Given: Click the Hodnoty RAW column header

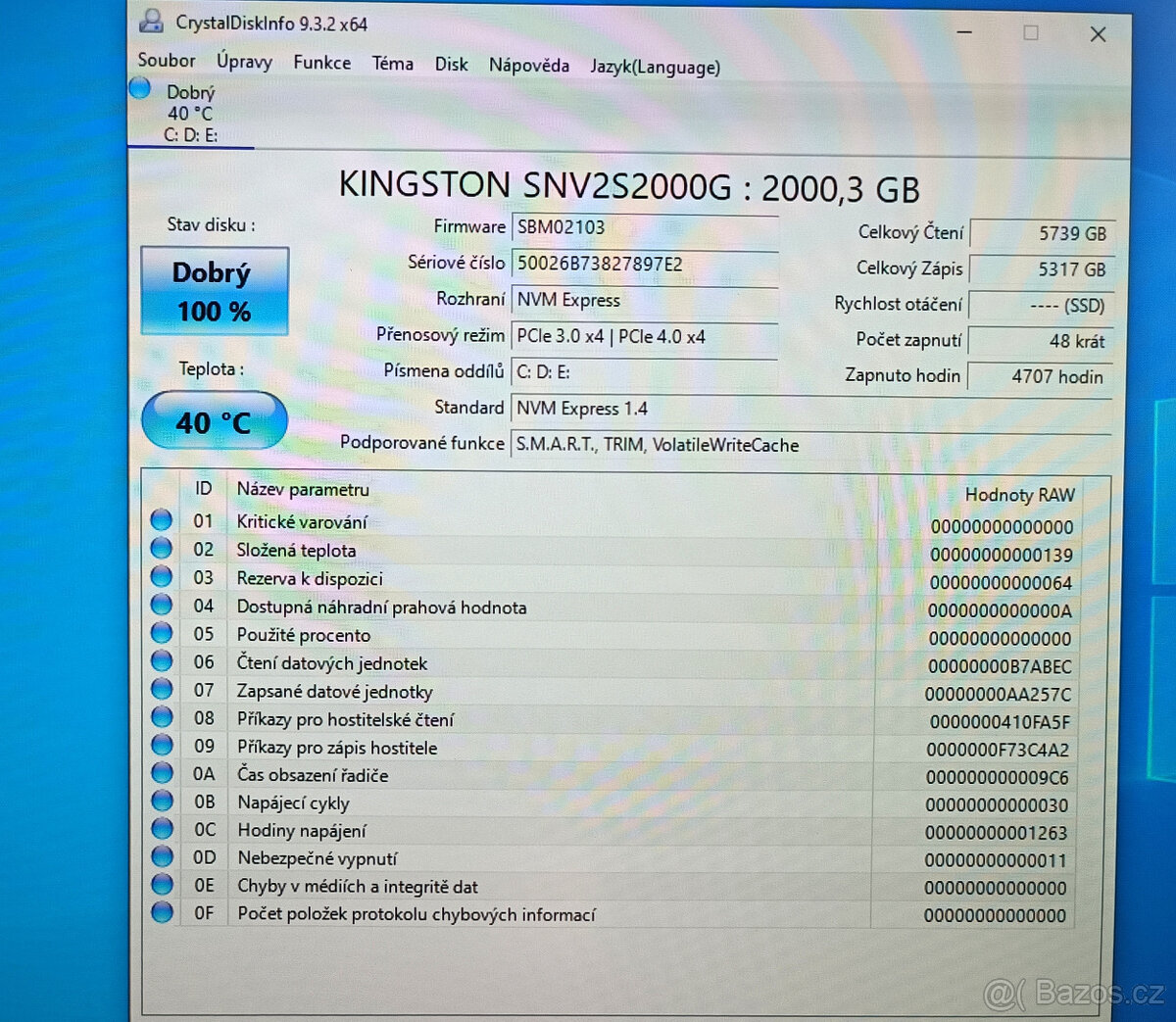Looking at the screenshot, I should 1020,495.
